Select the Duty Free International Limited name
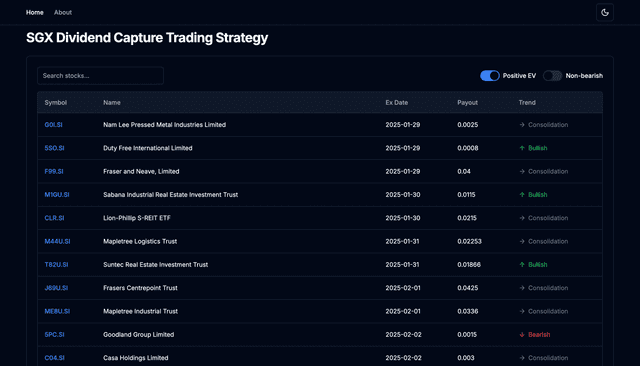 (148, 148)
